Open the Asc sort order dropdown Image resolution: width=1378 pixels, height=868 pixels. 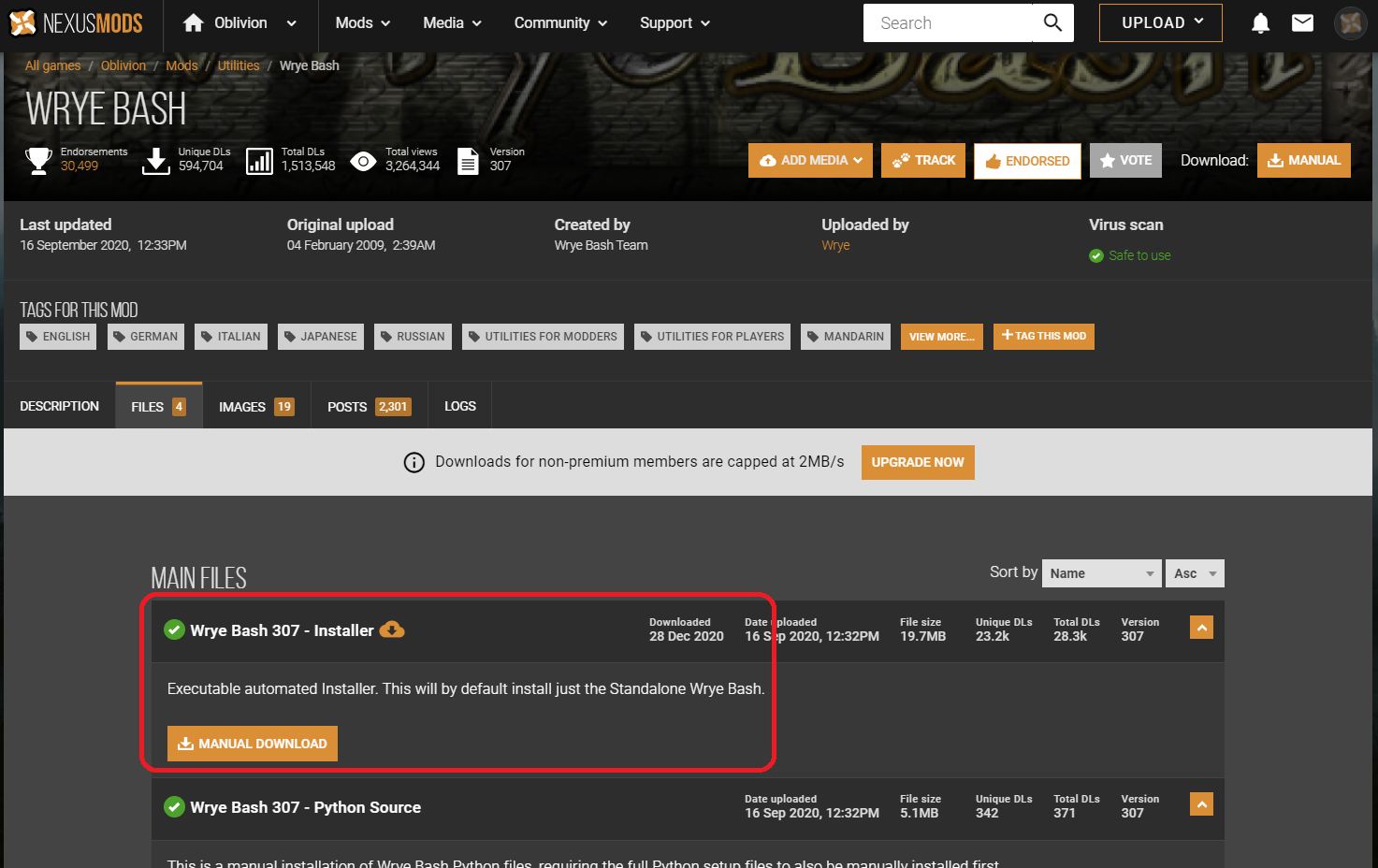[x=1196, y=573]
